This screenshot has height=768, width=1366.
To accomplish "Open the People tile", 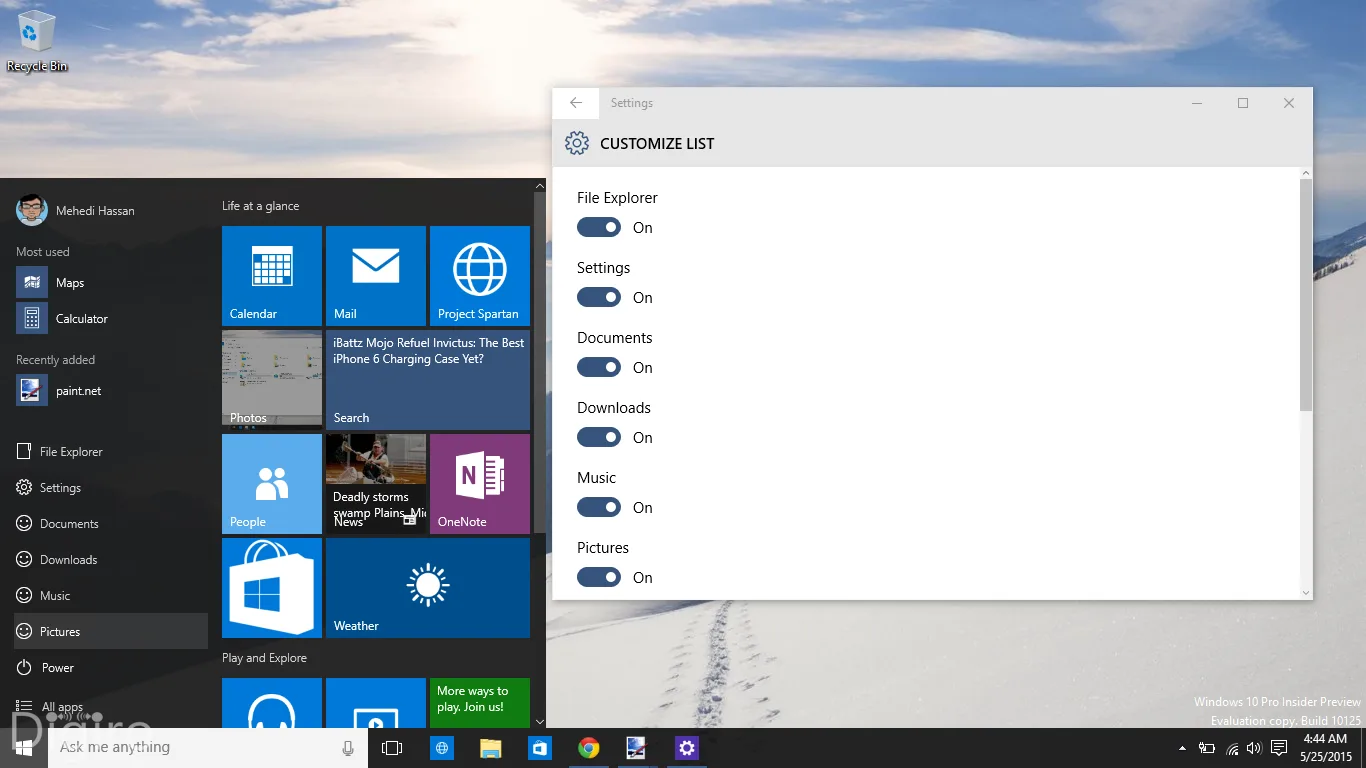I will tap(272, 484).
